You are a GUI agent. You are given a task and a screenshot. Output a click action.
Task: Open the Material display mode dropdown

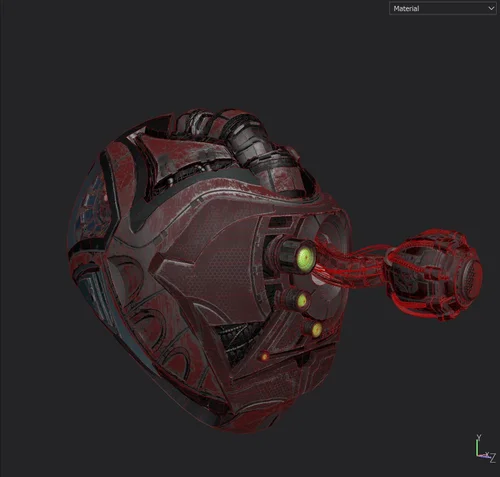coord(443,8)
